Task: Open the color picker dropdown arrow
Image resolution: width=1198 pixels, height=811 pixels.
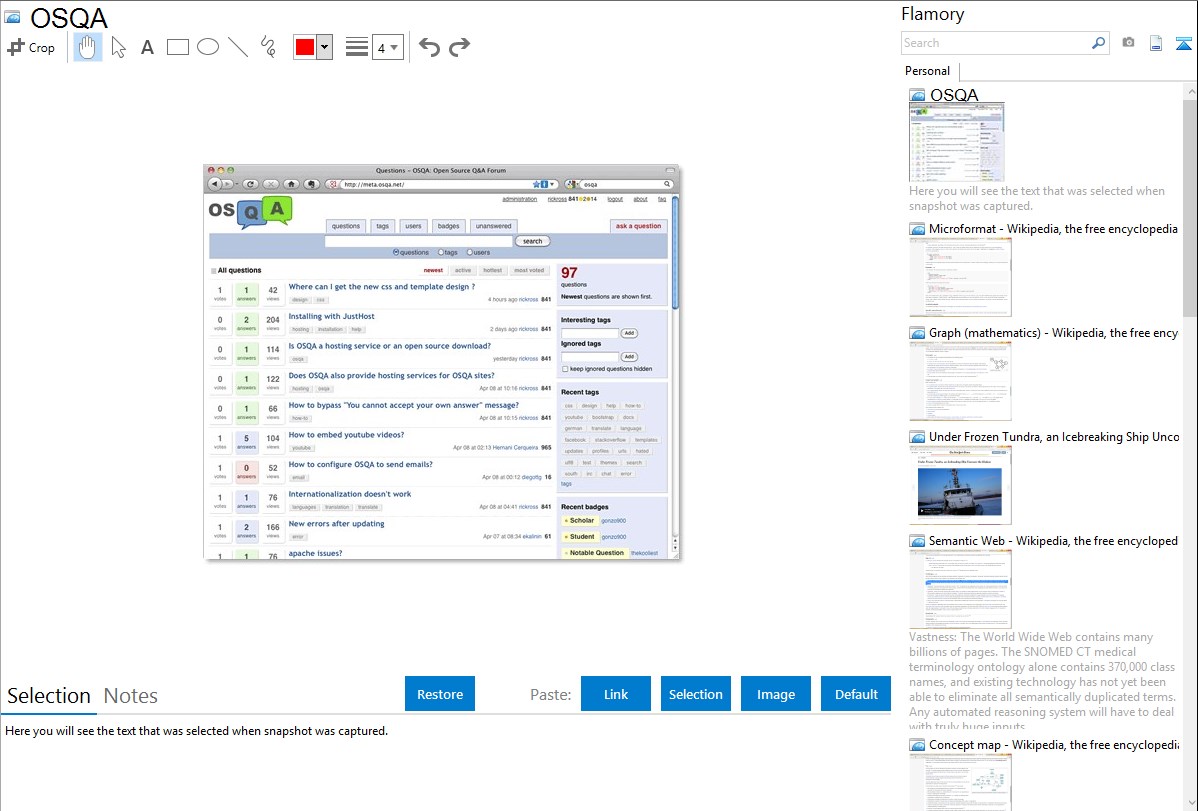Action: [x=325, y=47]
